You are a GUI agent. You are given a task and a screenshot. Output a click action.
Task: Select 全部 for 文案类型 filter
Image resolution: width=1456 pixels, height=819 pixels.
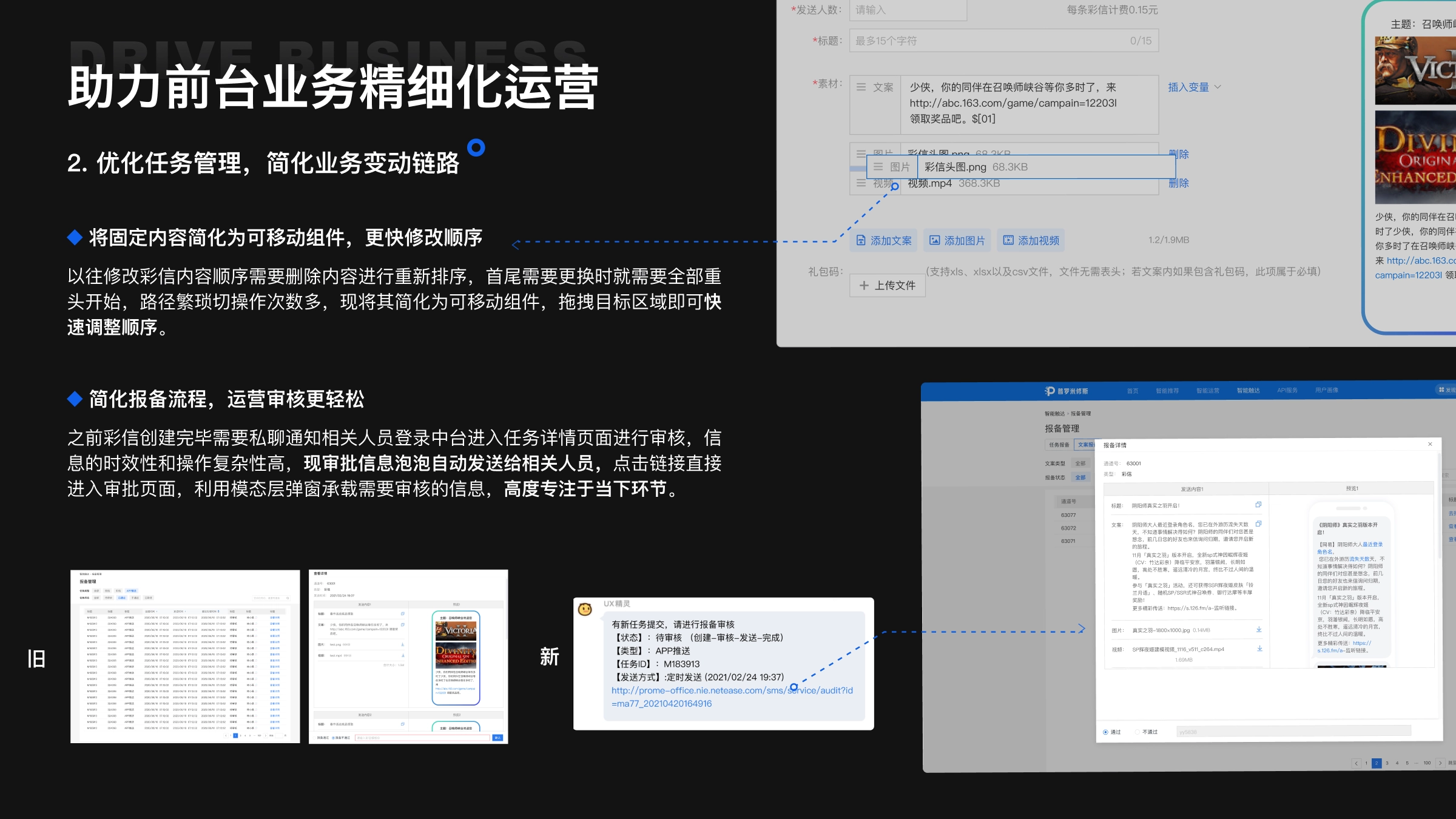coord(1080,463)
